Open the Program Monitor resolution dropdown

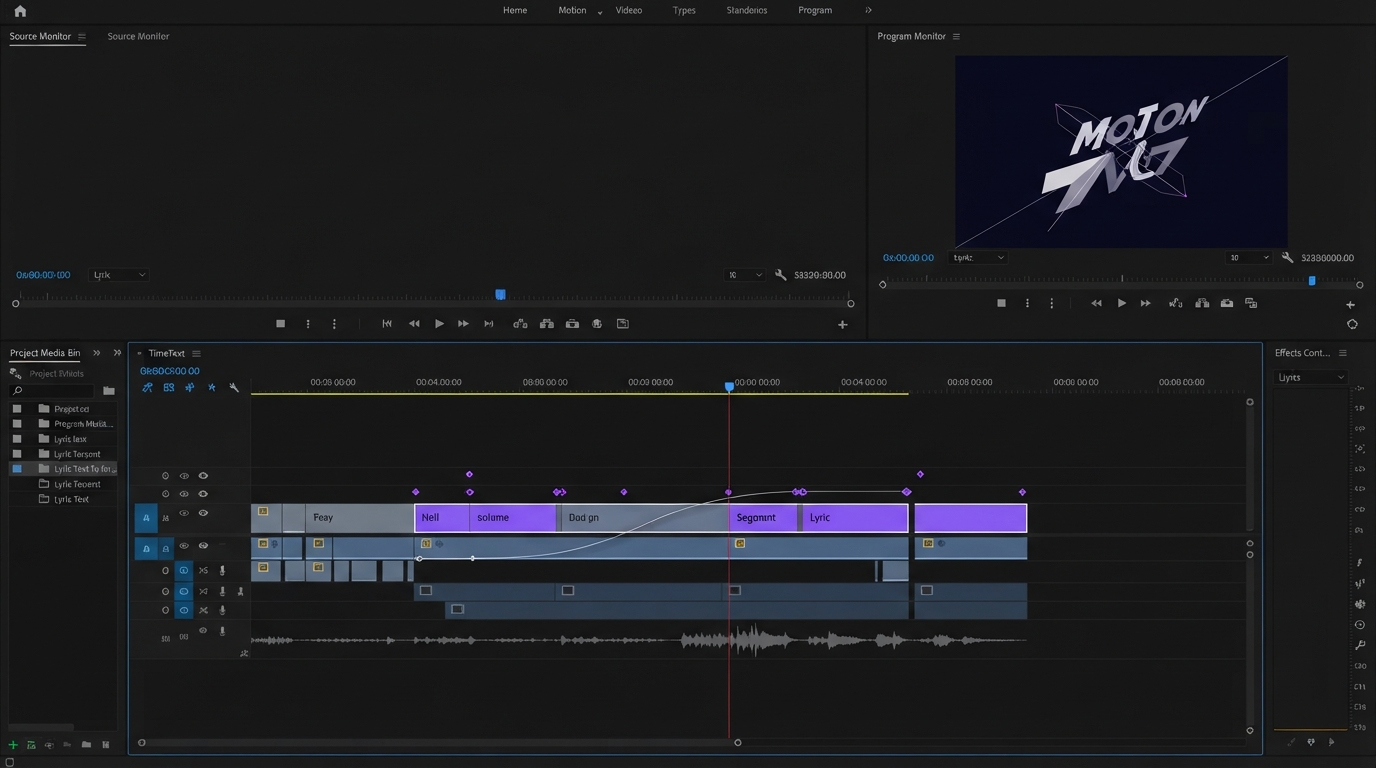(x=1249, y=258)
